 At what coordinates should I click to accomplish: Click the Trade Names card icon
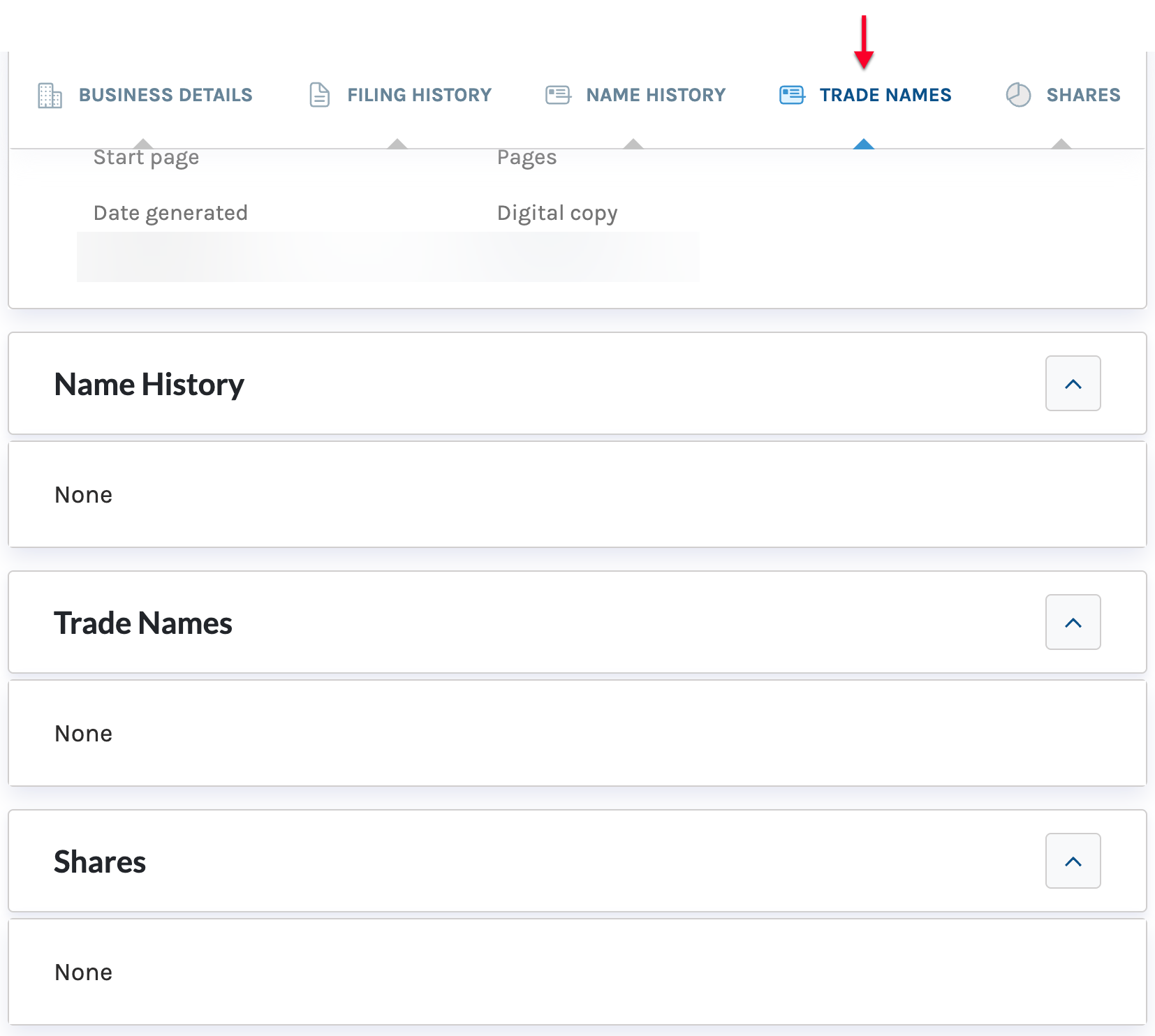(792, 95)
